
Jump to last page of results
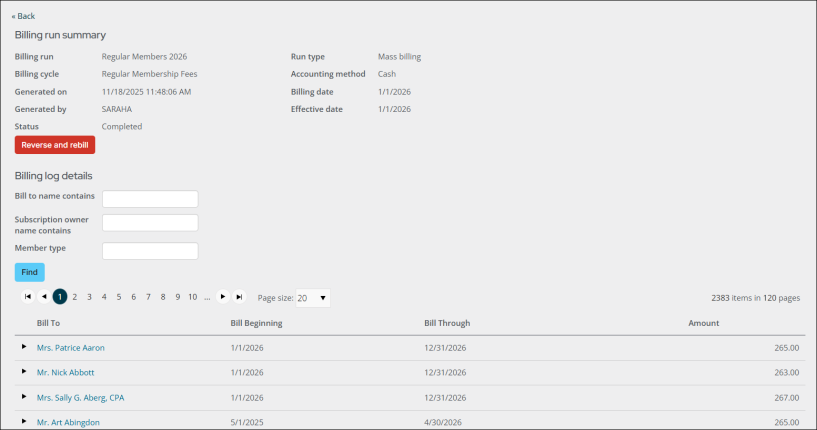coord(239,297)
